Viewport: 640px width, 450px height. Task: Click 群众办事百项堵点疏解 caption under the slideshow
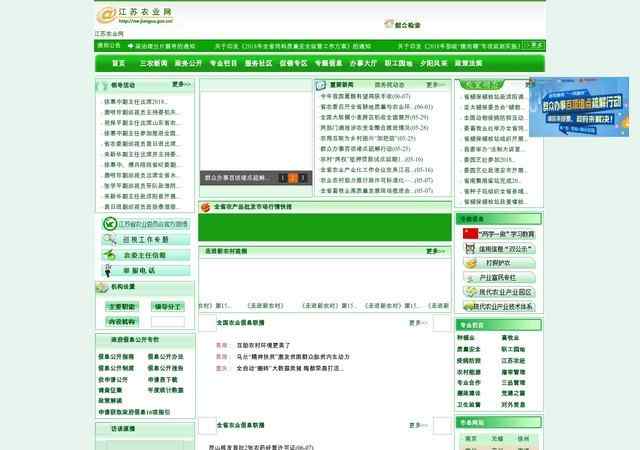click(x=237, y=178)
